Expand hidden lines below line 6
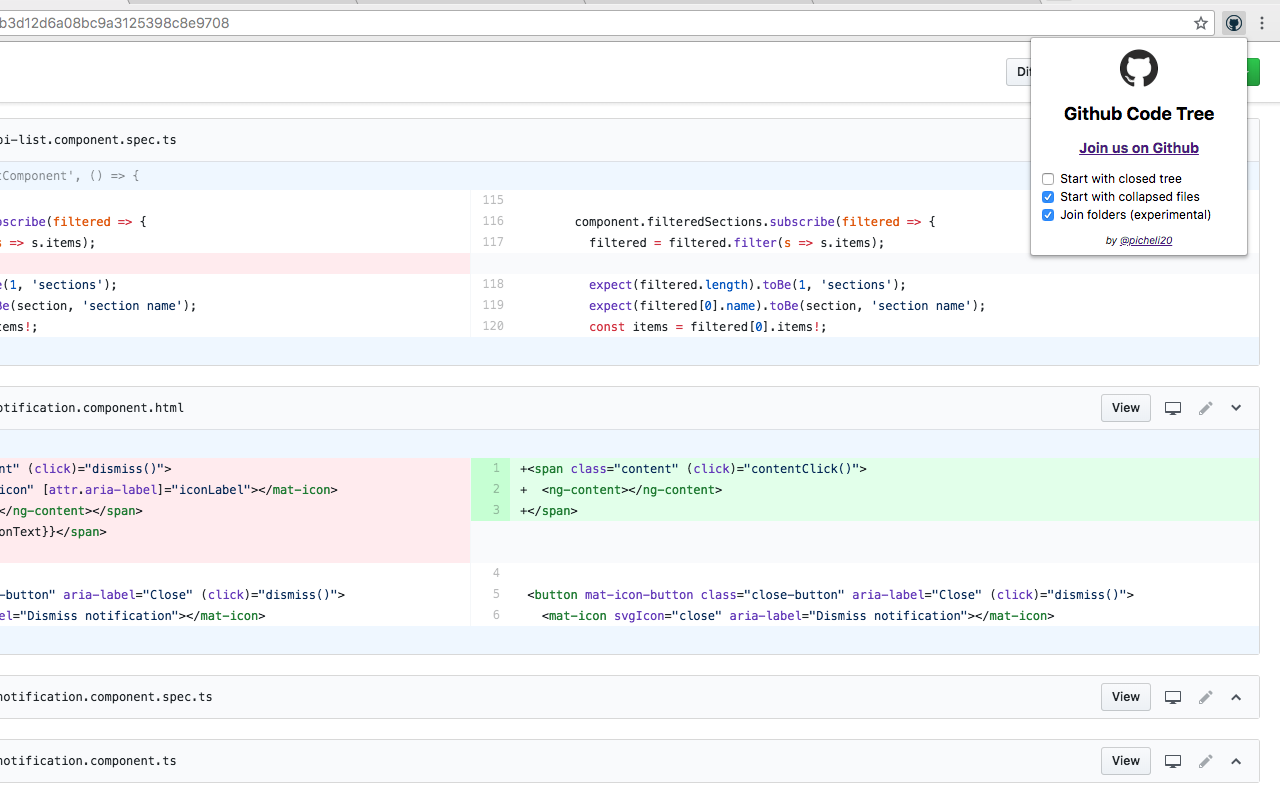Screen dimensions: 1280x800 (x=629, y=640)
